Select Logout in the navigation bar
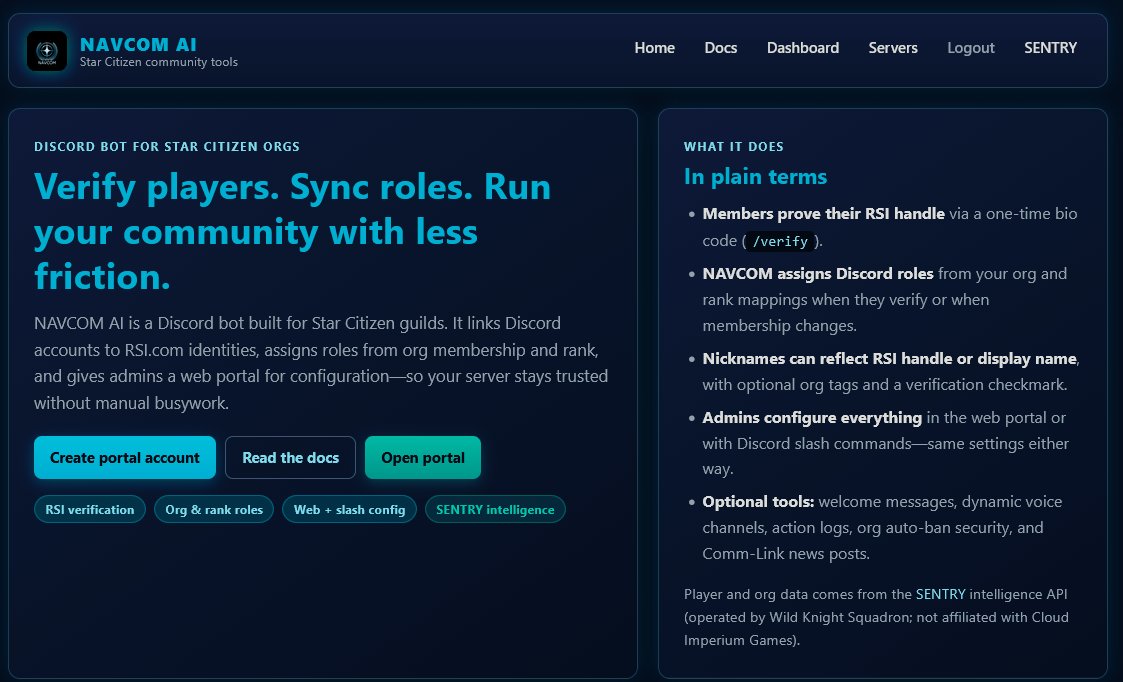This screenshot has height=682, width=1123. pyautogui.click(x=970, y=48)
